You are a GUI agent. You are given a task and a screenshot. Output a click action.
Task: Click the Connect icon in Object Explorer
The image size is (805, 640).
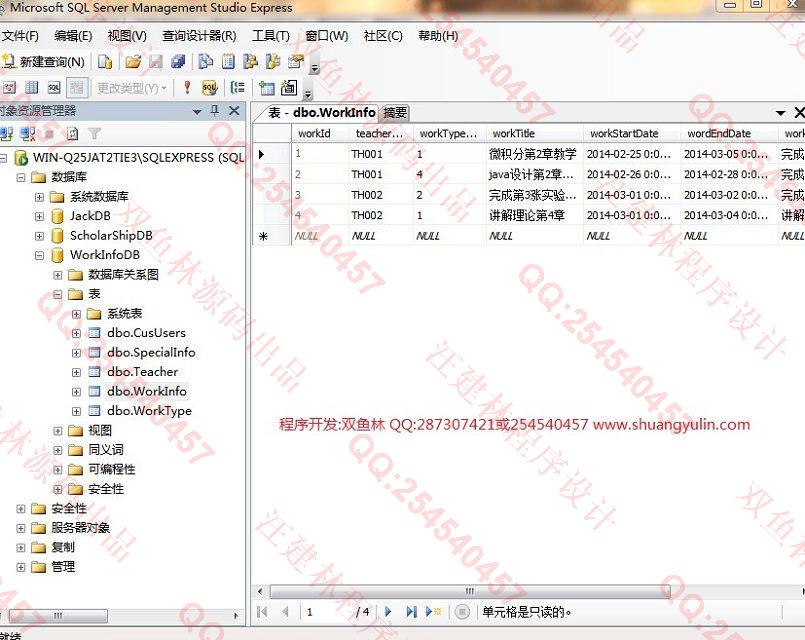(7, 134)
